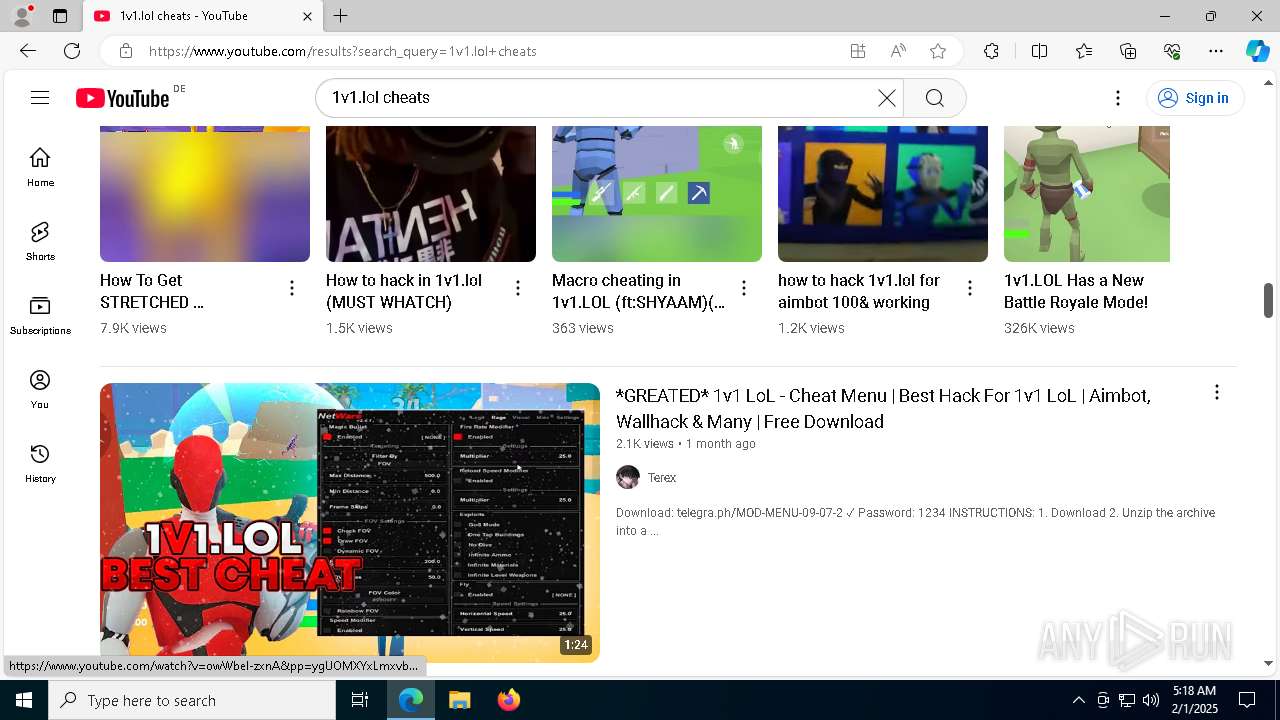Click the 326K views text
Screen dimensions: 1280x720
pos(1039,328)
